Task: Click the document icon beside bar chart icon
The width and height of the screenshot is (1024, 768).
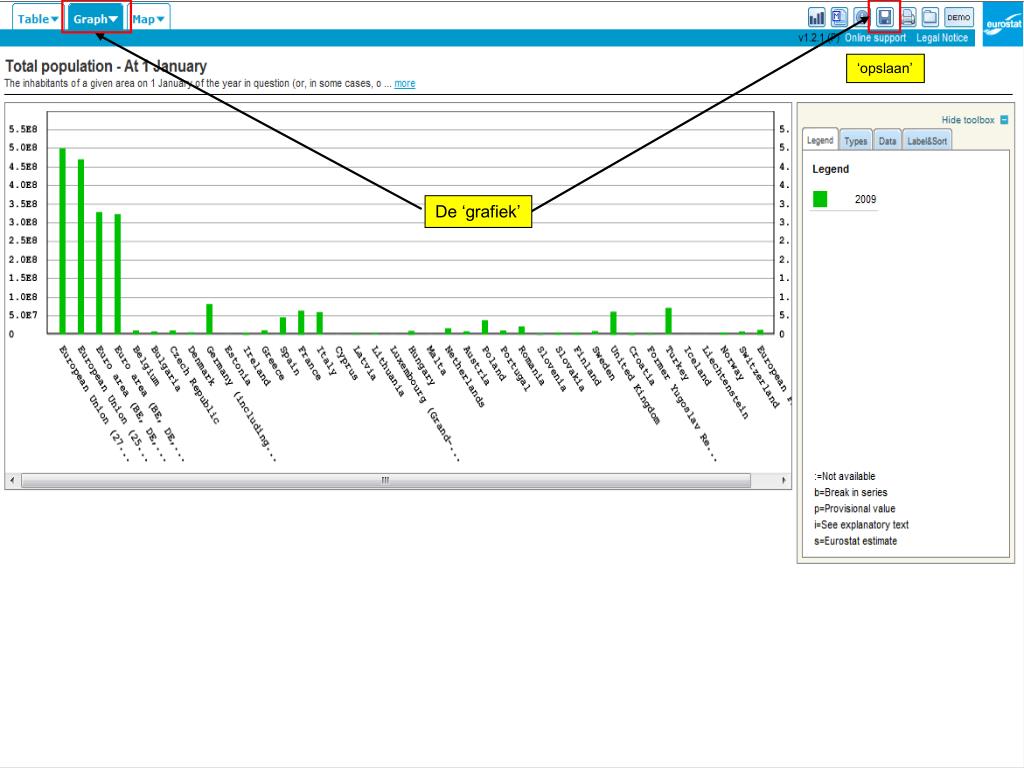Action: [x=839, y=18]
